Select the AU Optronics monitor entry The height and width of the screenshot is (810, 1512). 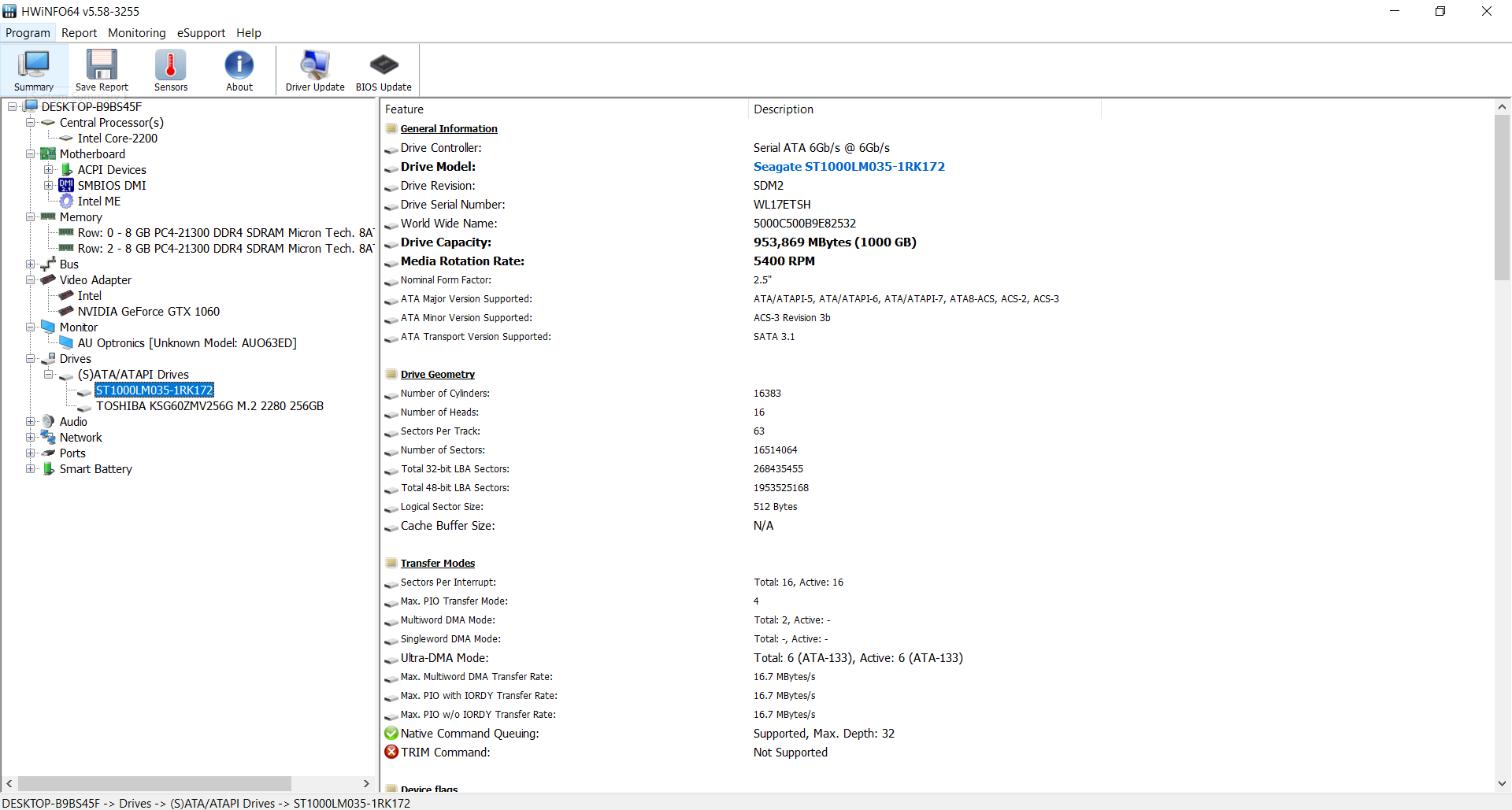coord(187,342)
